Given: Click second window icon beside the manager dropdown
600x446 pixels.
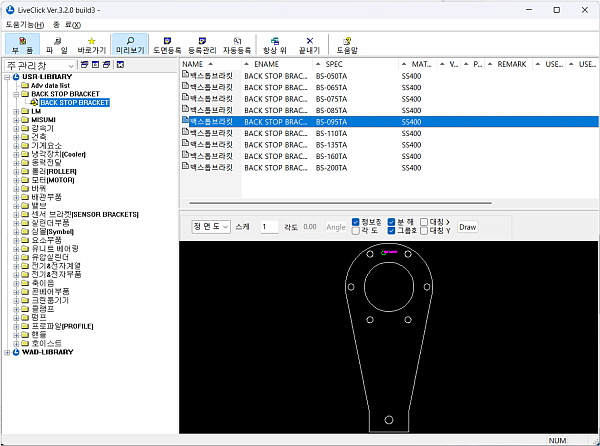Looking at the screenshot, I should point(96,65).
